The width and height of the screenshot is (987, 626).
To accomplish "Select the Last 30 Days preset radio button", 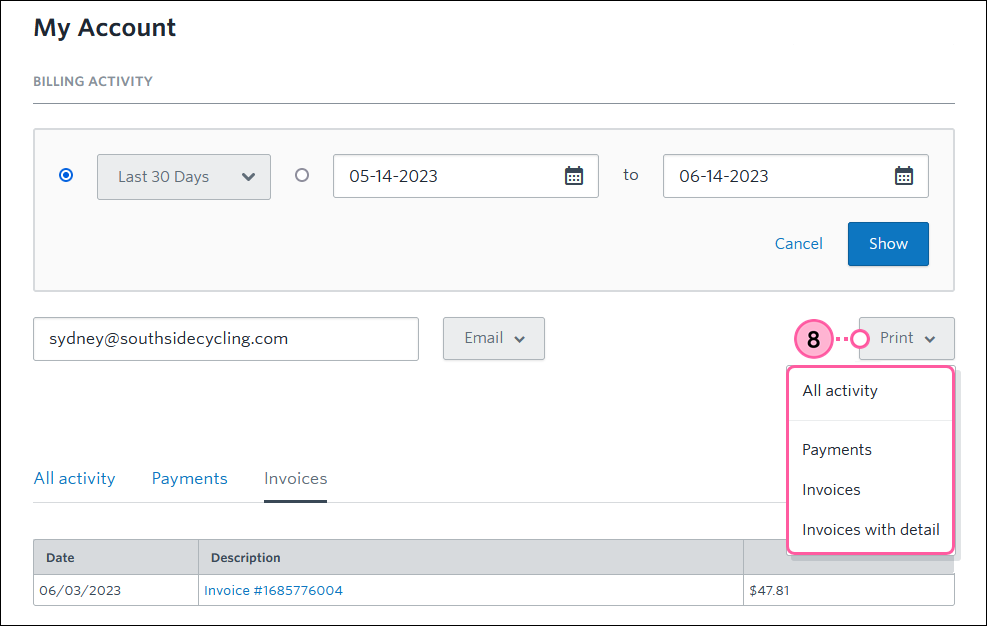I will click(66, 175).
